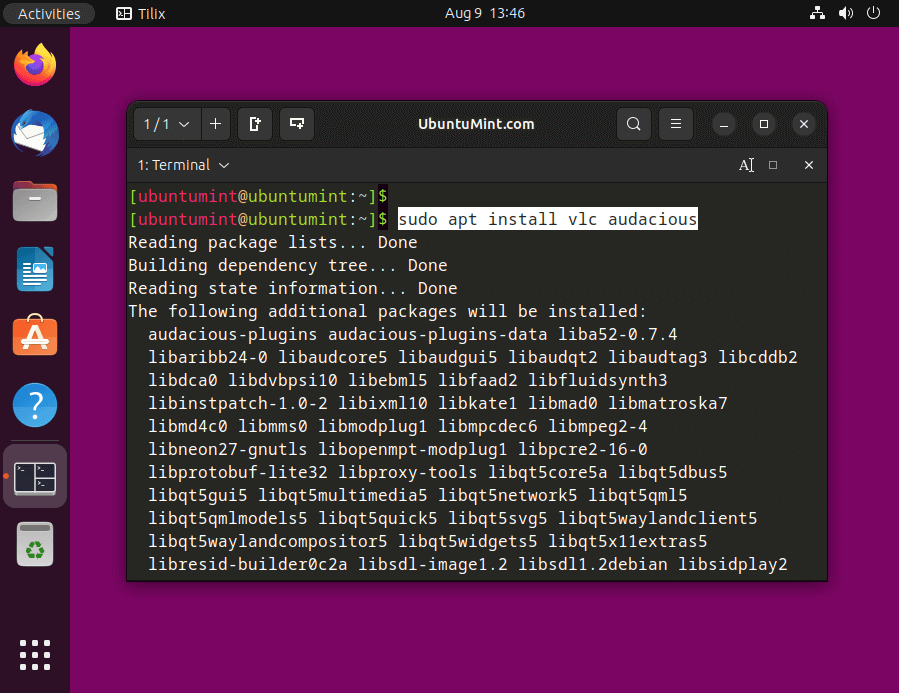Viewport: 899px width, 693px height.
Task: Launch Thunderbird mail from the dock
Action: (x=35, y=133)
